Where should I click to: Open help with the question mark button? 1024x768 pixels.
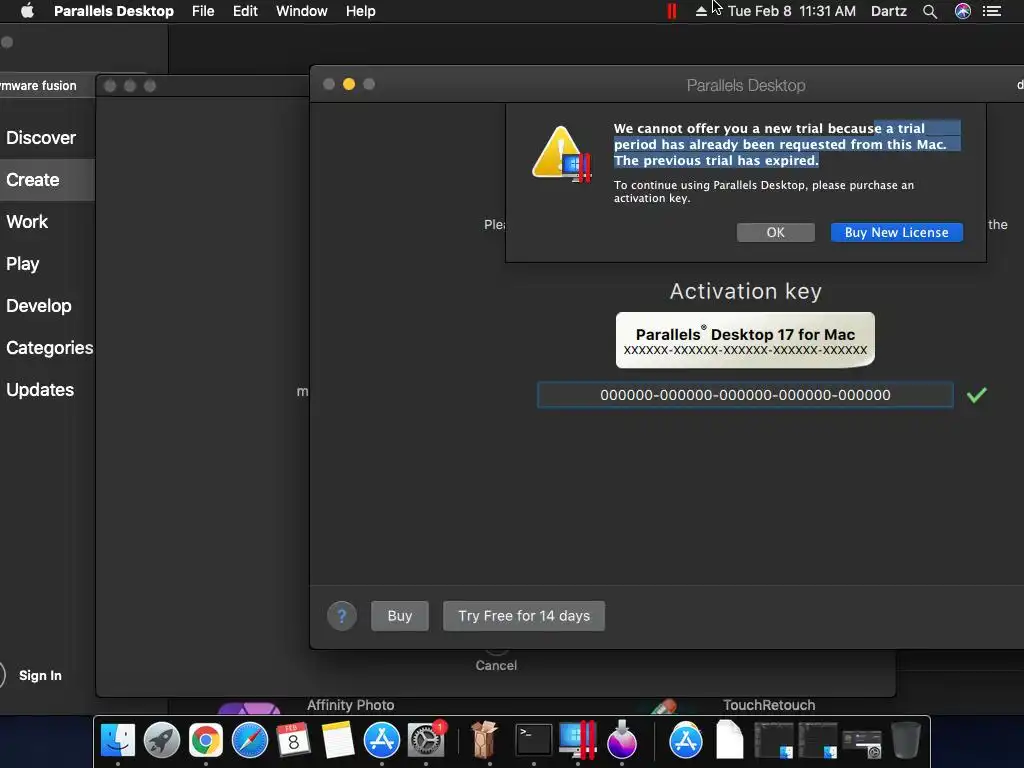pos(342,616)
